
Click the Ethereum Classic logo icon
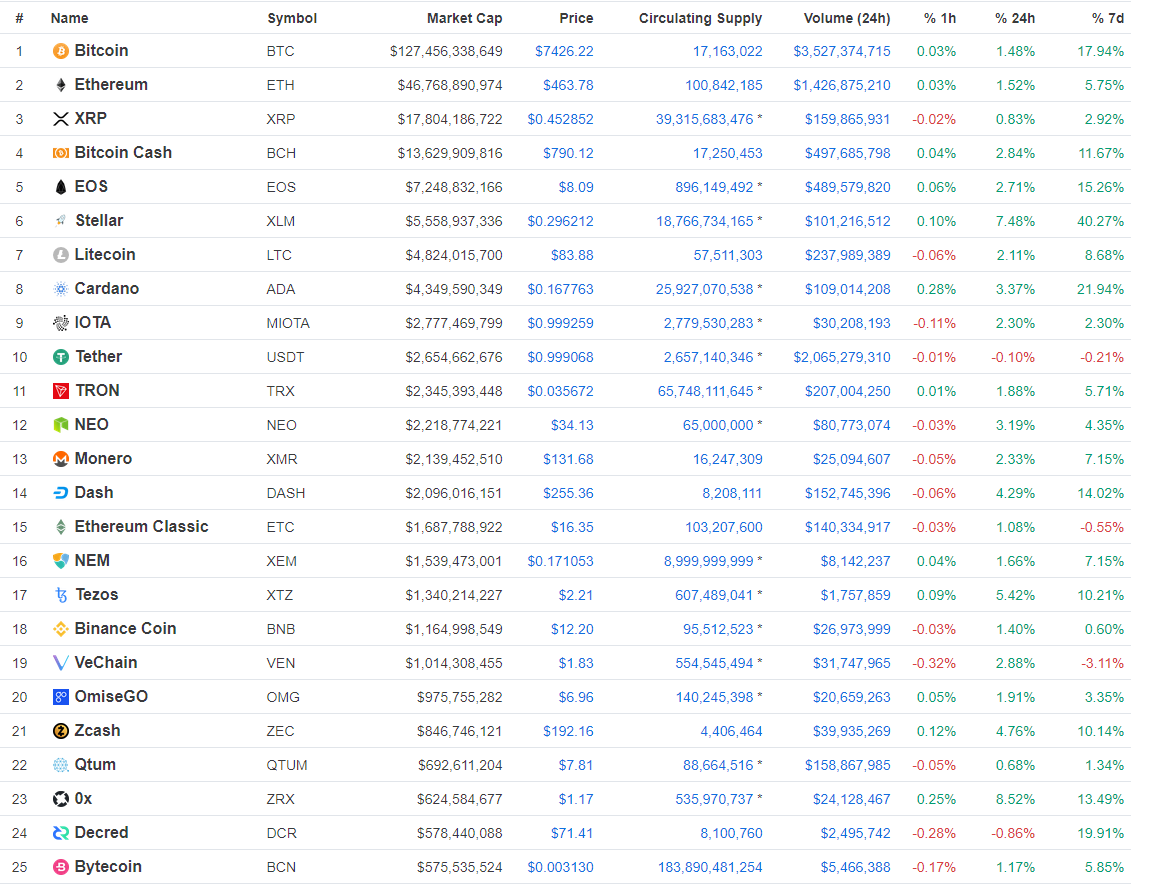(x=61, y=527)
